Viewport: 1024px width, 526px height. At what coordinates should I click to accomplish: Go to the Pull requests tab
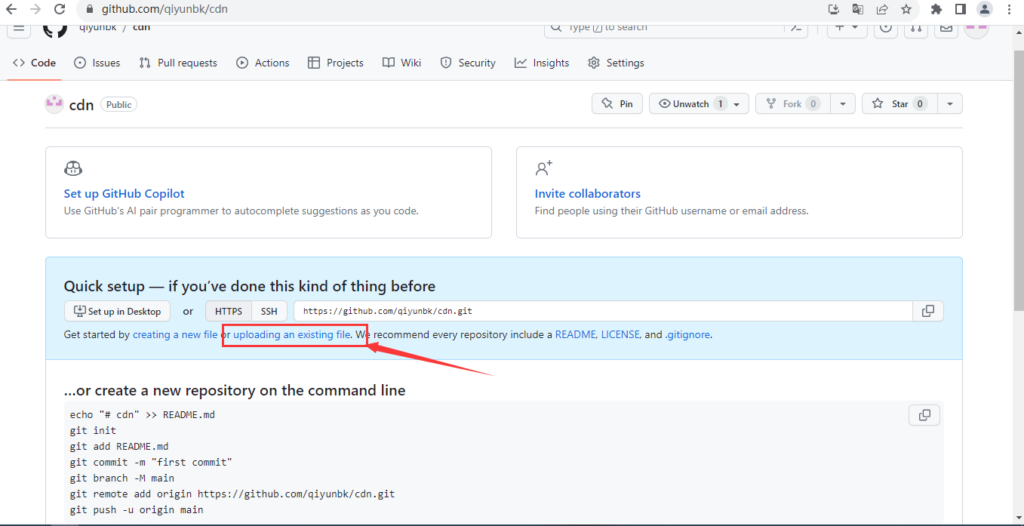pyautogui.click(x=178, y=63)
